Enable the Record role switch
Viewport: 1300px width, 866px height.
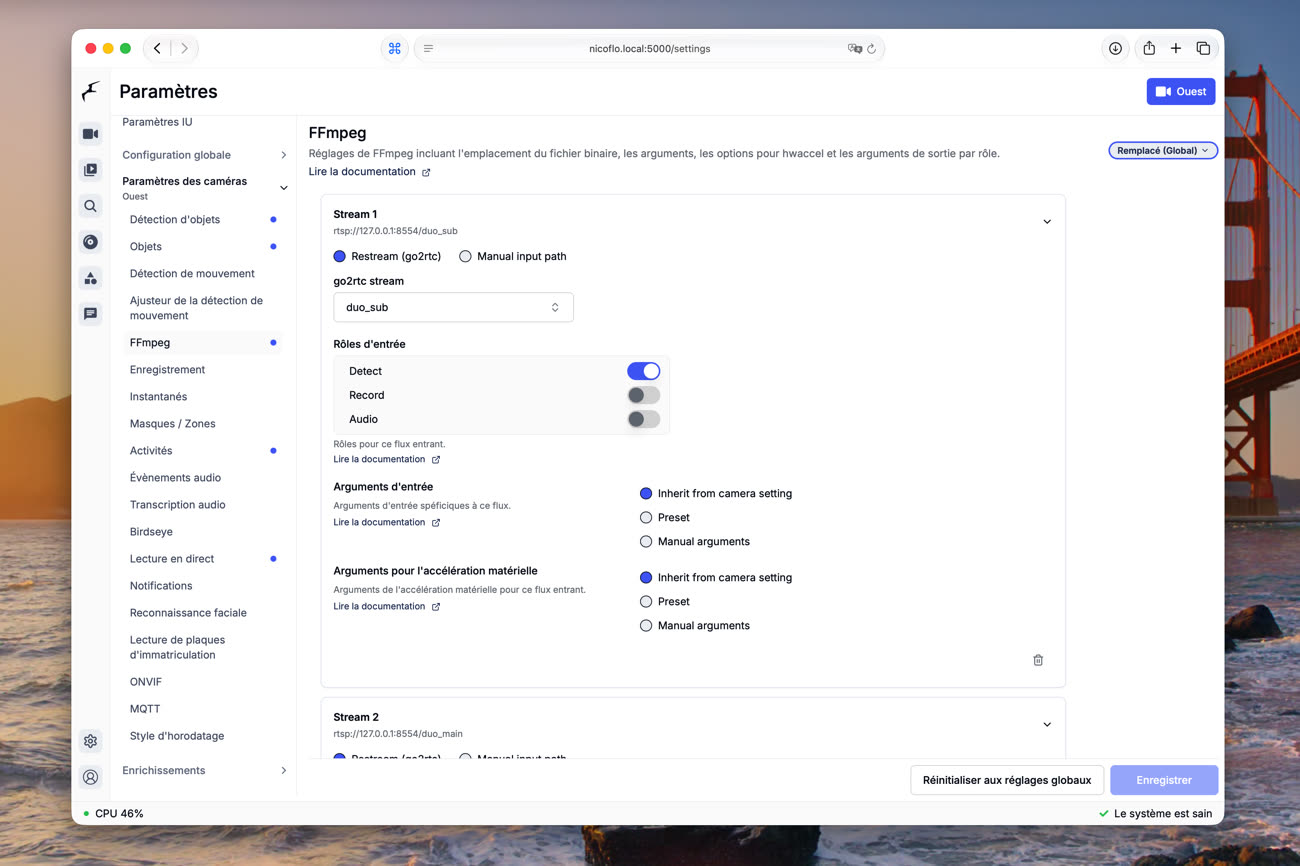coord(643,395)
